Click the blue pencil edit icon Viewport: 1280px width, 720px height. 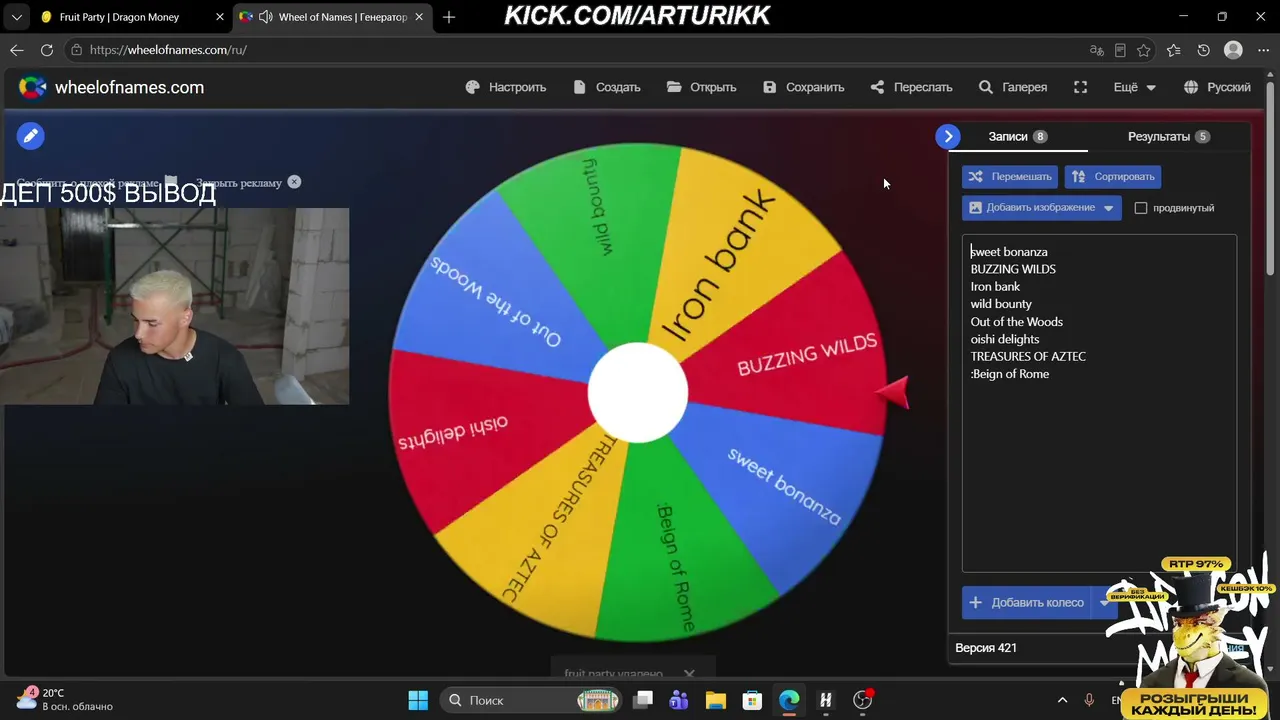(31, 136)
